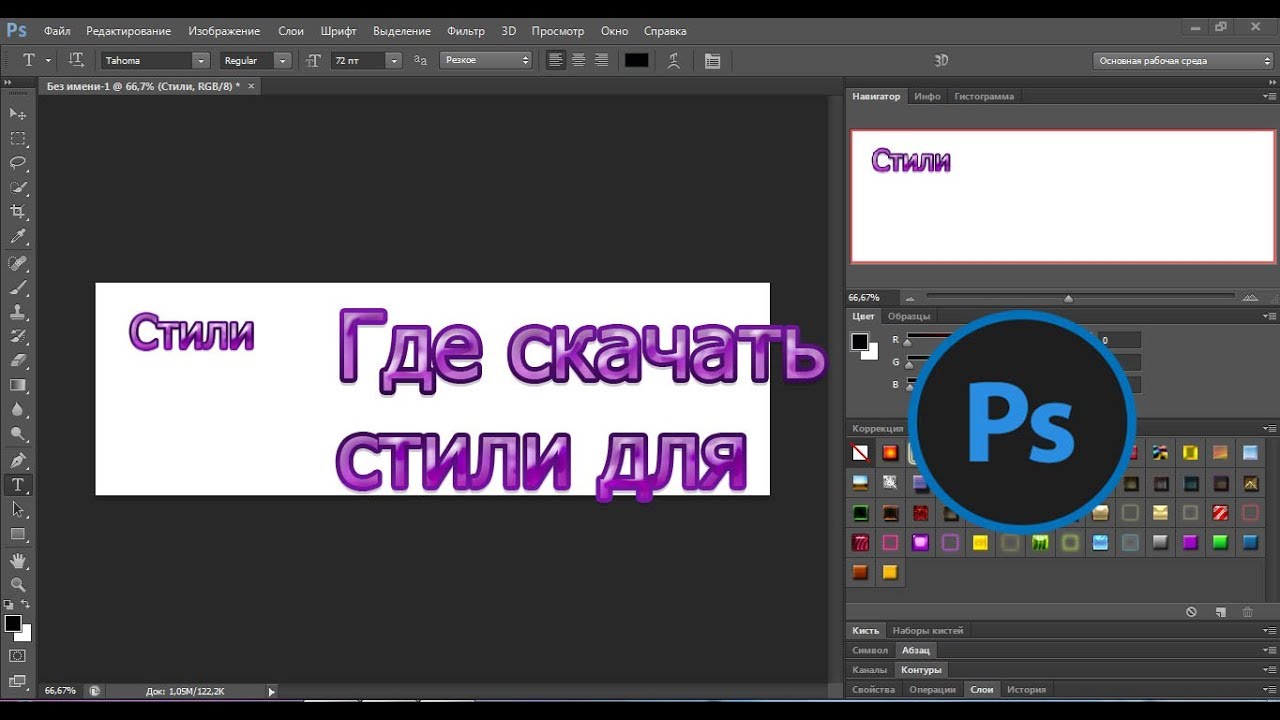Select the History Brush tool

18,336
